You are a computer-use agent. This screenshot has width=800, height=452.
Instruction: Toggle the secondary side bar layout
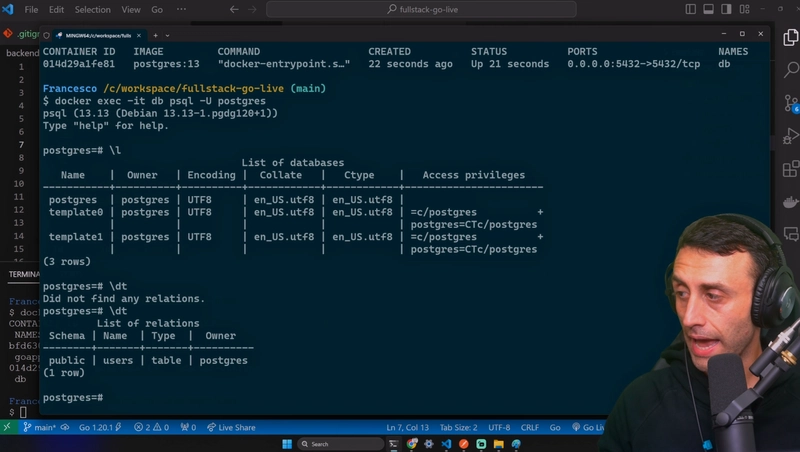(x=727, y=9)
